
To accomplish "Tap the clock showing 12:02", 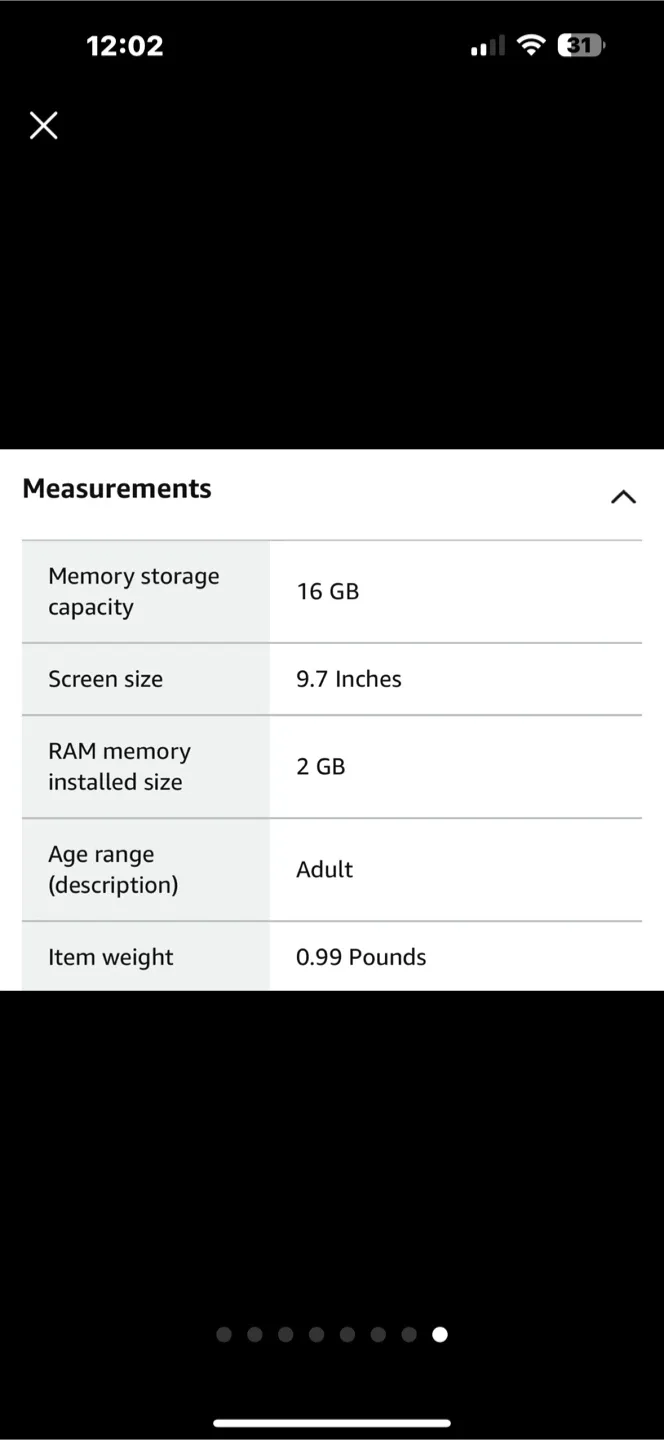I will [124, 45].
